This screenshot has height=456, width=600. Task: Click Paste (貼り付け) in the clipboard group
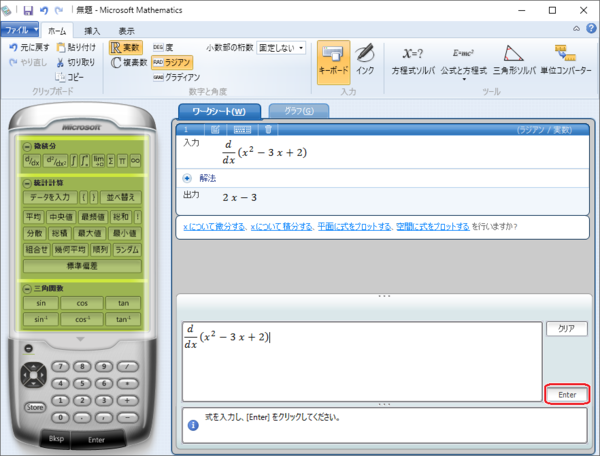(76, 47)
